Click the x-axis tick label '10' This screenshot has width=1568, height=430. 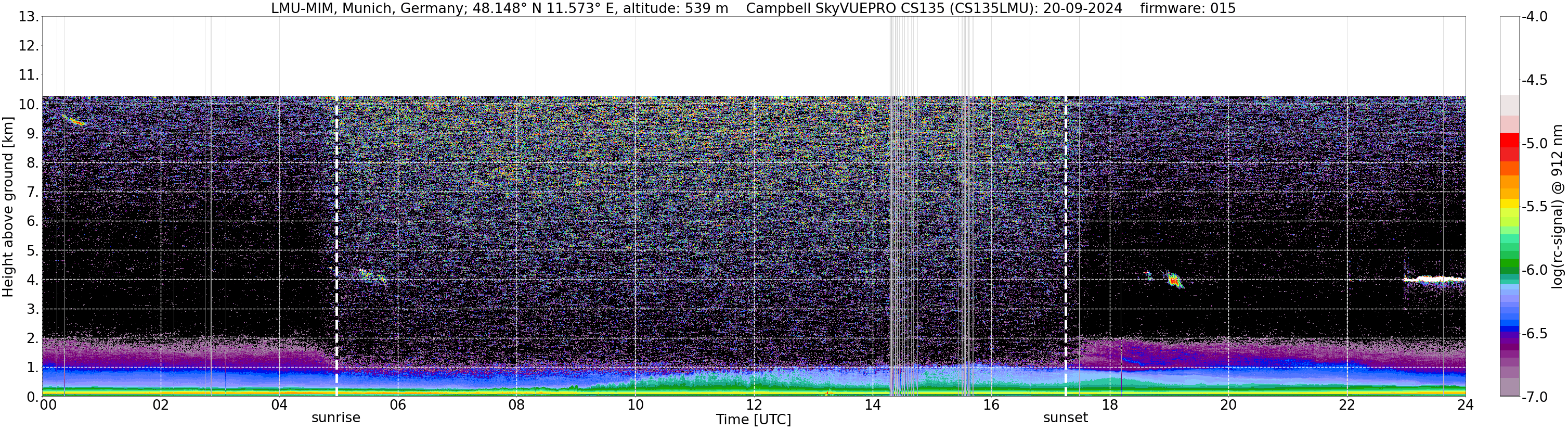tap(636, 405)
